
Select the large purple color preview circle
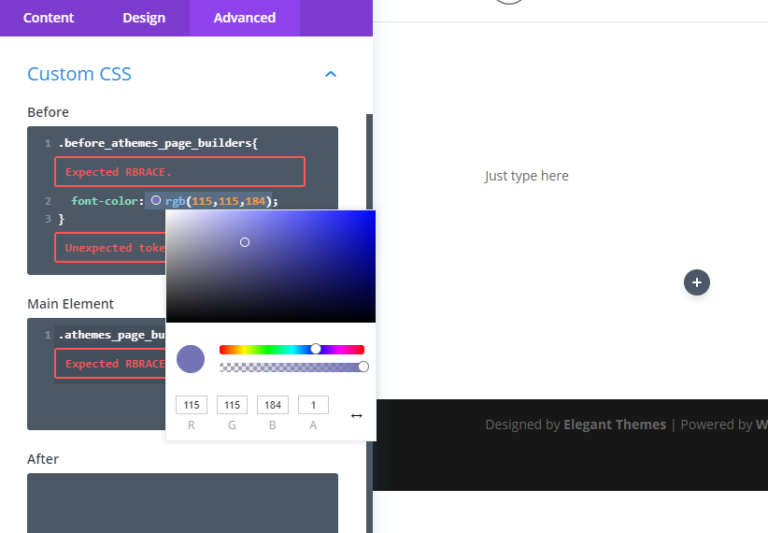pos(191,359)
